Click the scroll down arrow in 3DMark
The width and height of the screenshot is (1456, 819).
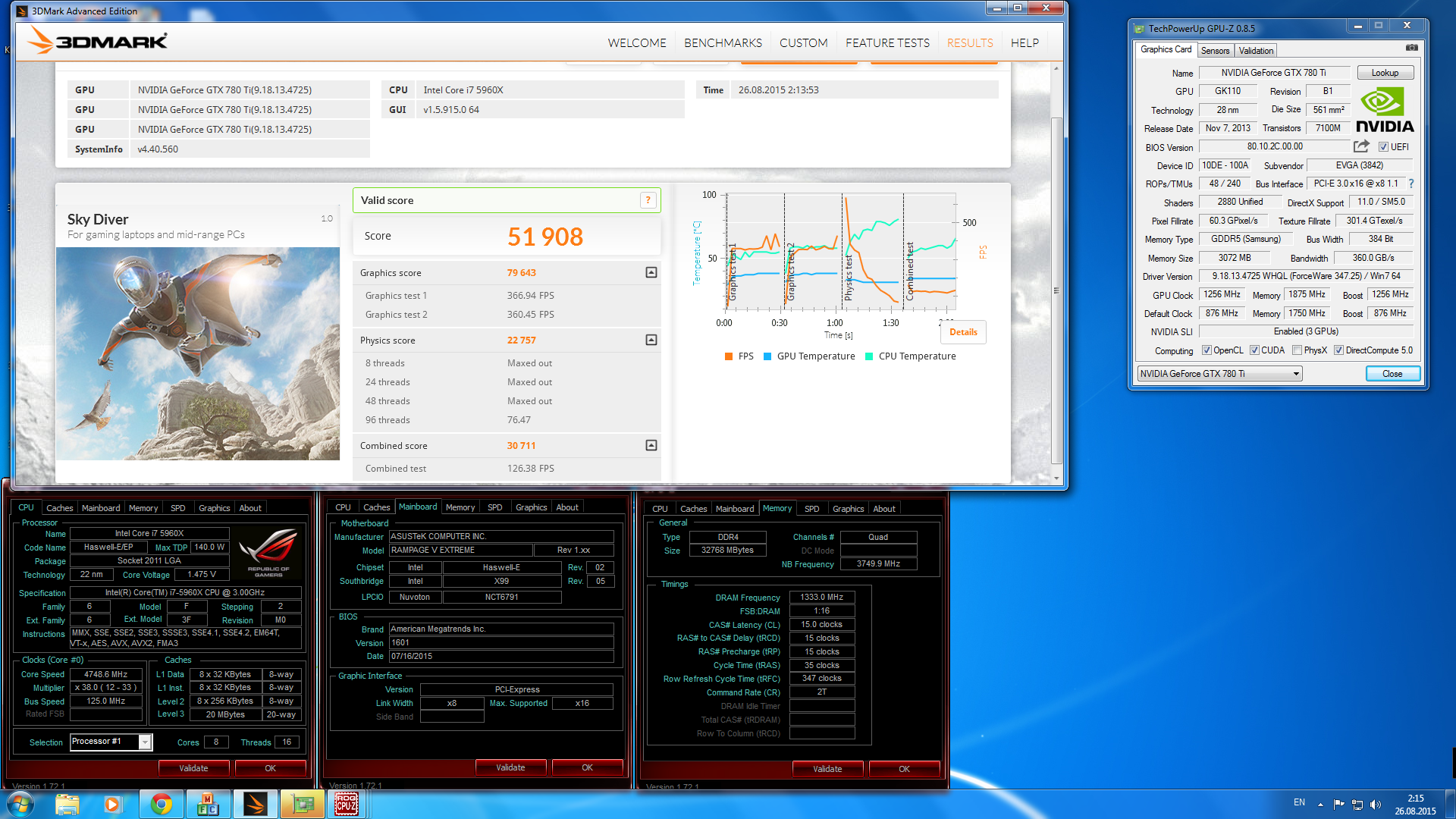[x=1056, y=479]
